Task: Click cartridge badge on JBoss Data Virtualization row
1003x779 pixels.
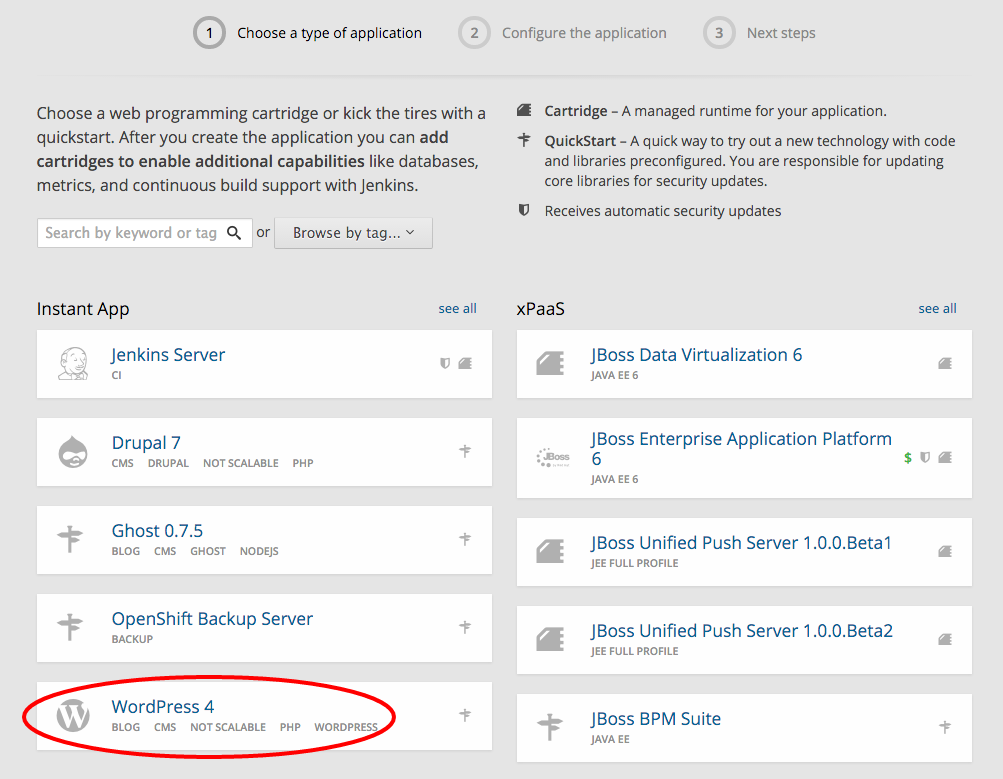Action: click(945, 363)
